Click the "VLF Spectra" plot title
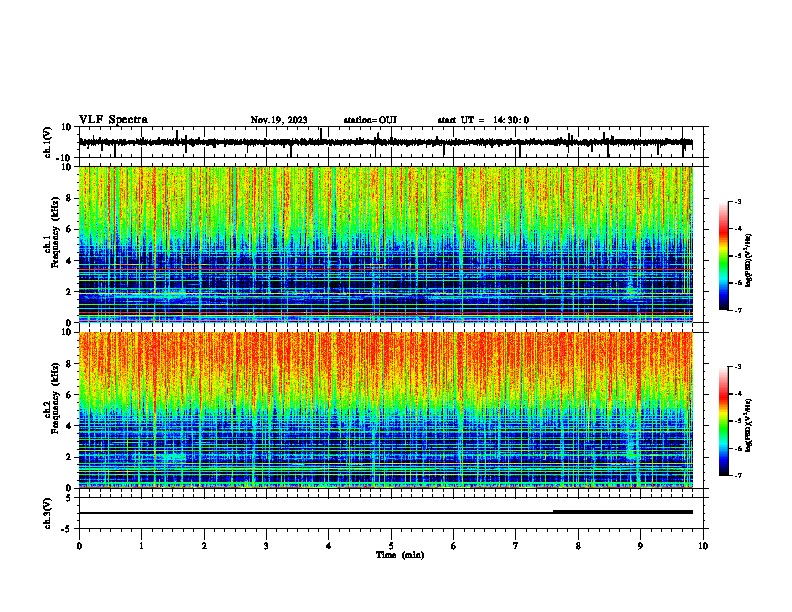Viewport: 792px width, 612px height. coord(113,120)
